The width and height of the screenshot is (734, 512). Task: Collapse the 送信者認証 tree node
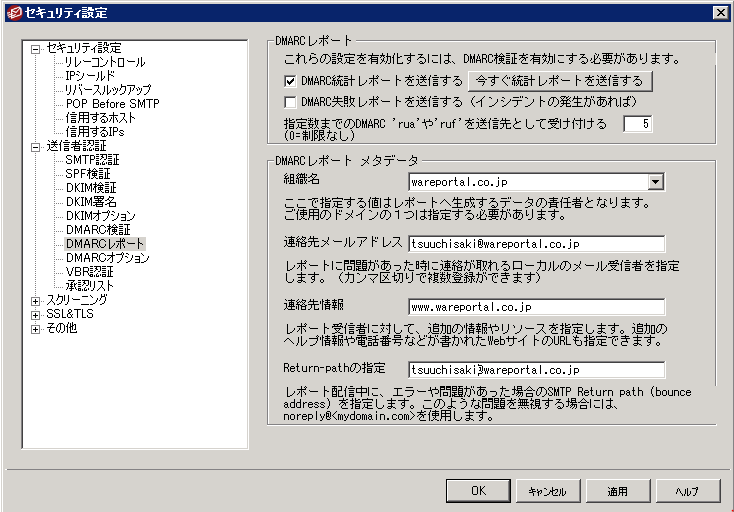click(37, 146)
